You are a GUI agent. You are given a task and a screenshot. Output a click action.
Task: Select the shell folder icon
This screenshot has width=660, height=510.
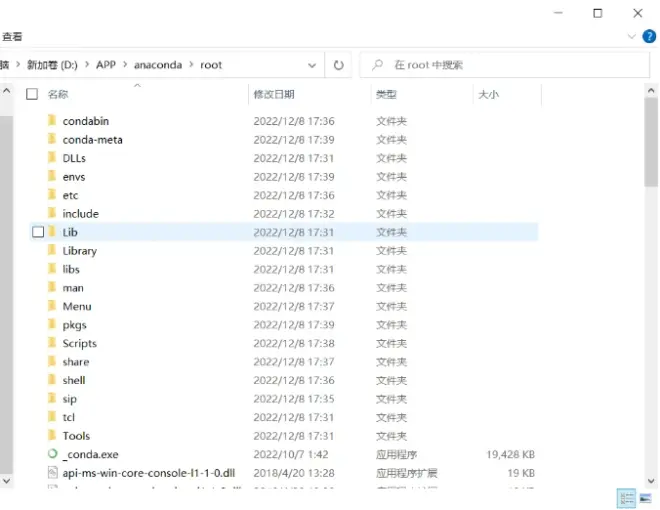click(52, 380)
